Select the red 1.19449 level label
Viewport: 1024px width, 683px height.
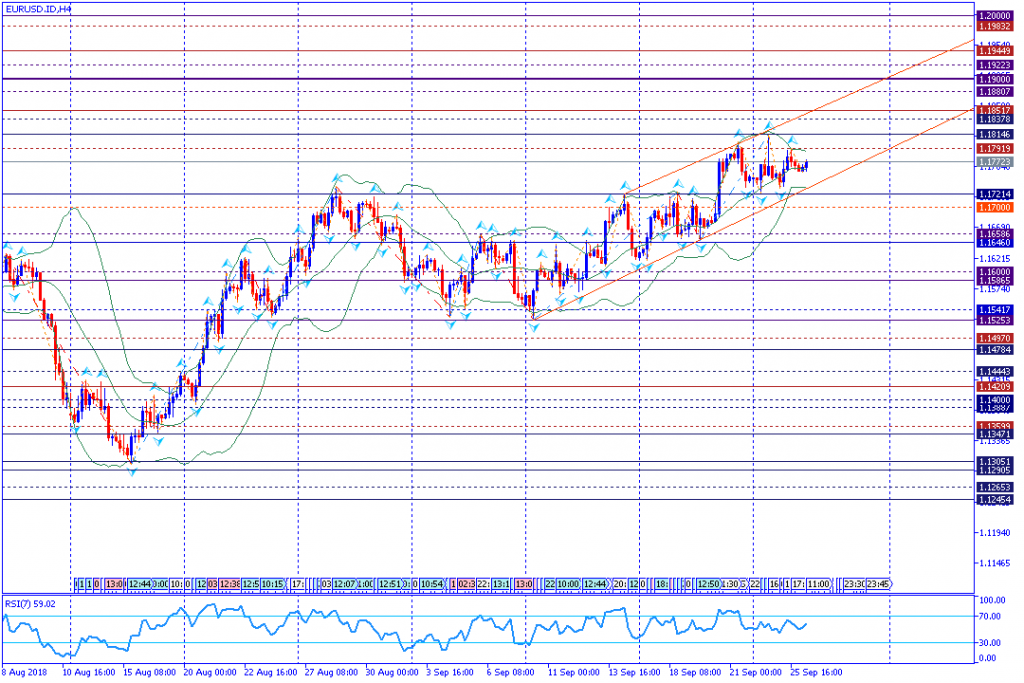tap(994, 50)
